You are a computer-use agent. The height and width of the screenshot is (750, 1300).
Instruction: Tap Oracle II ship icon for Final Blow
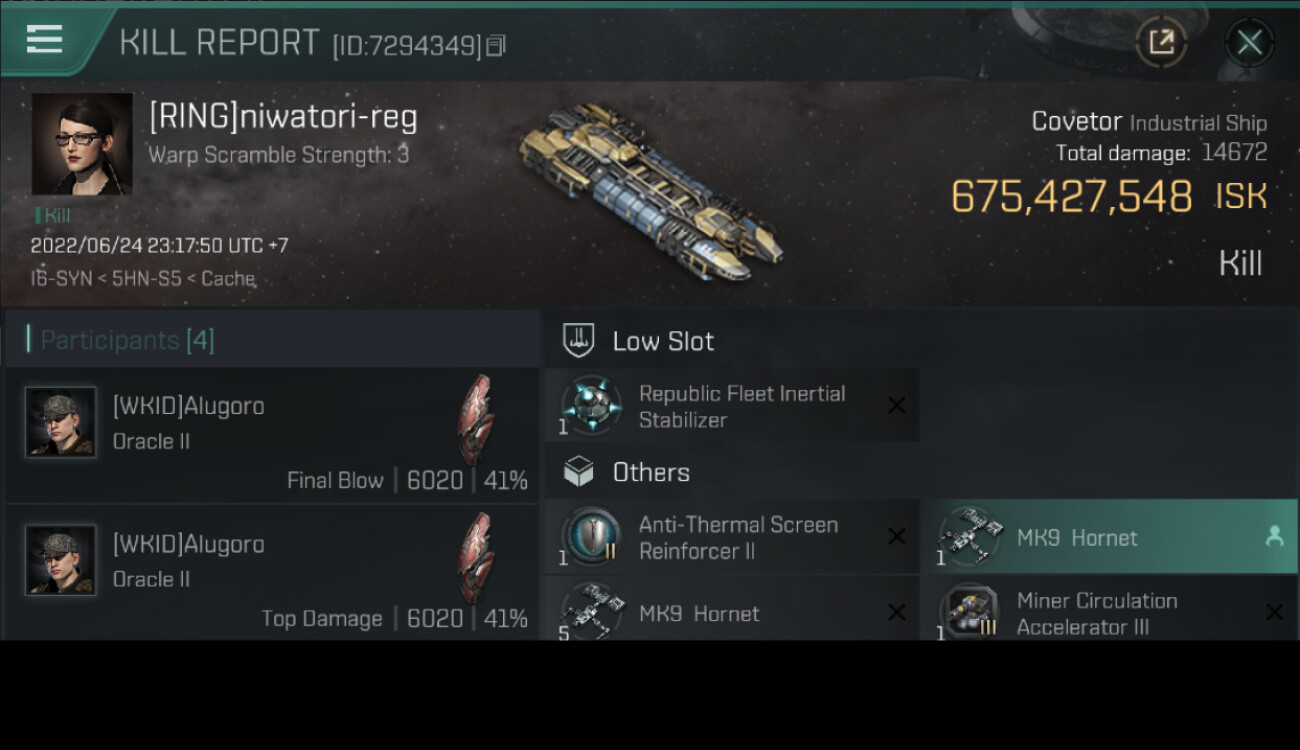[x=476, y=419]
